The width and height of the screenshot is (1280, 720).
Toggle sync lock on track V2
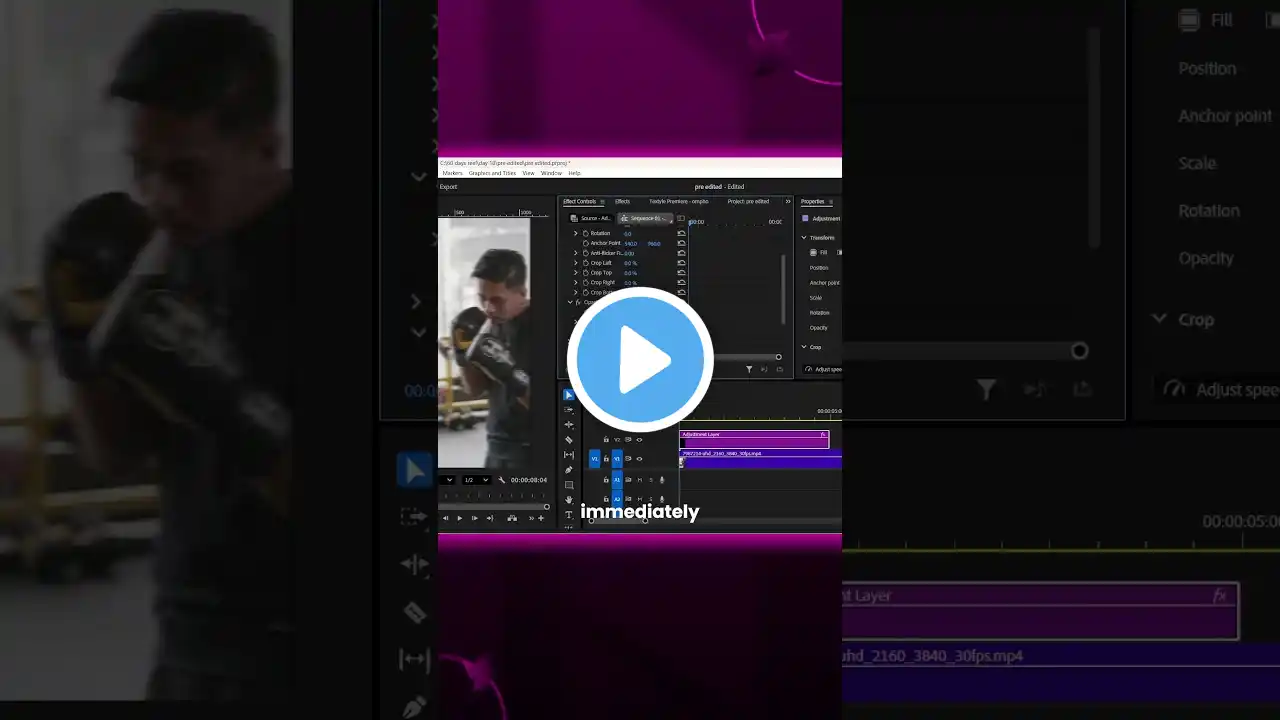(628, 440)
